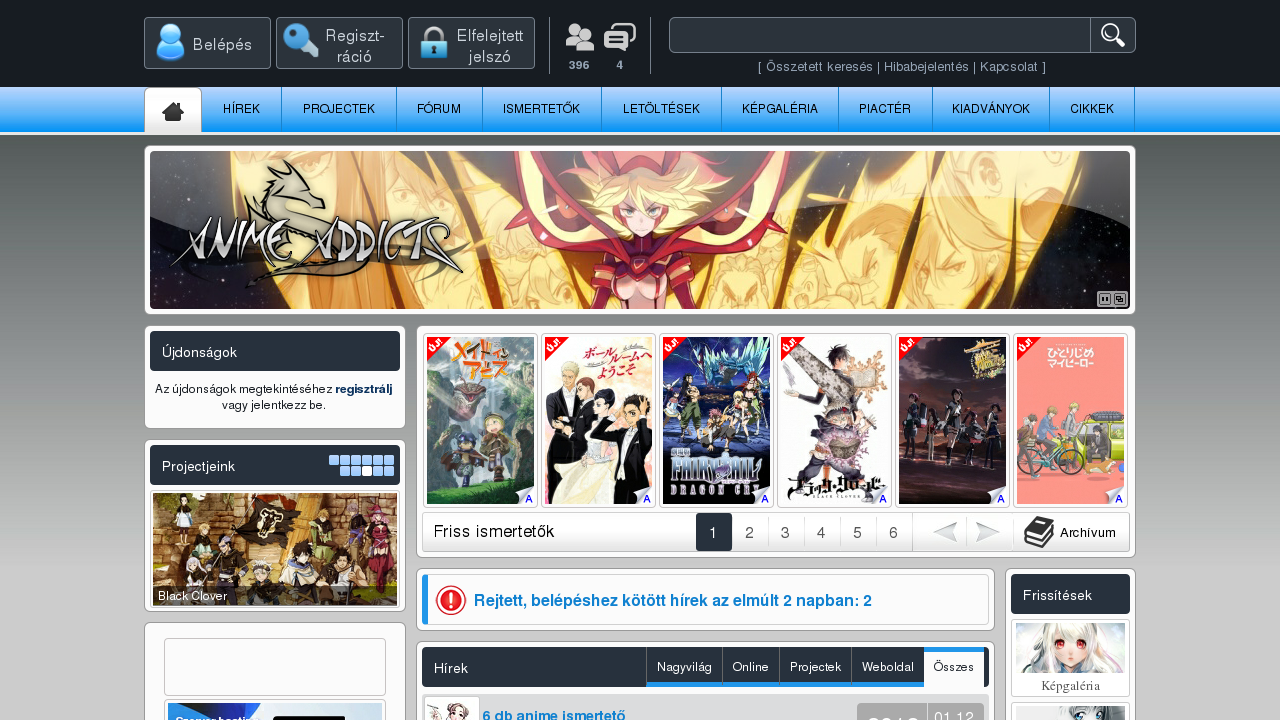Open the Kapcsolat link

coord(1008,67)
